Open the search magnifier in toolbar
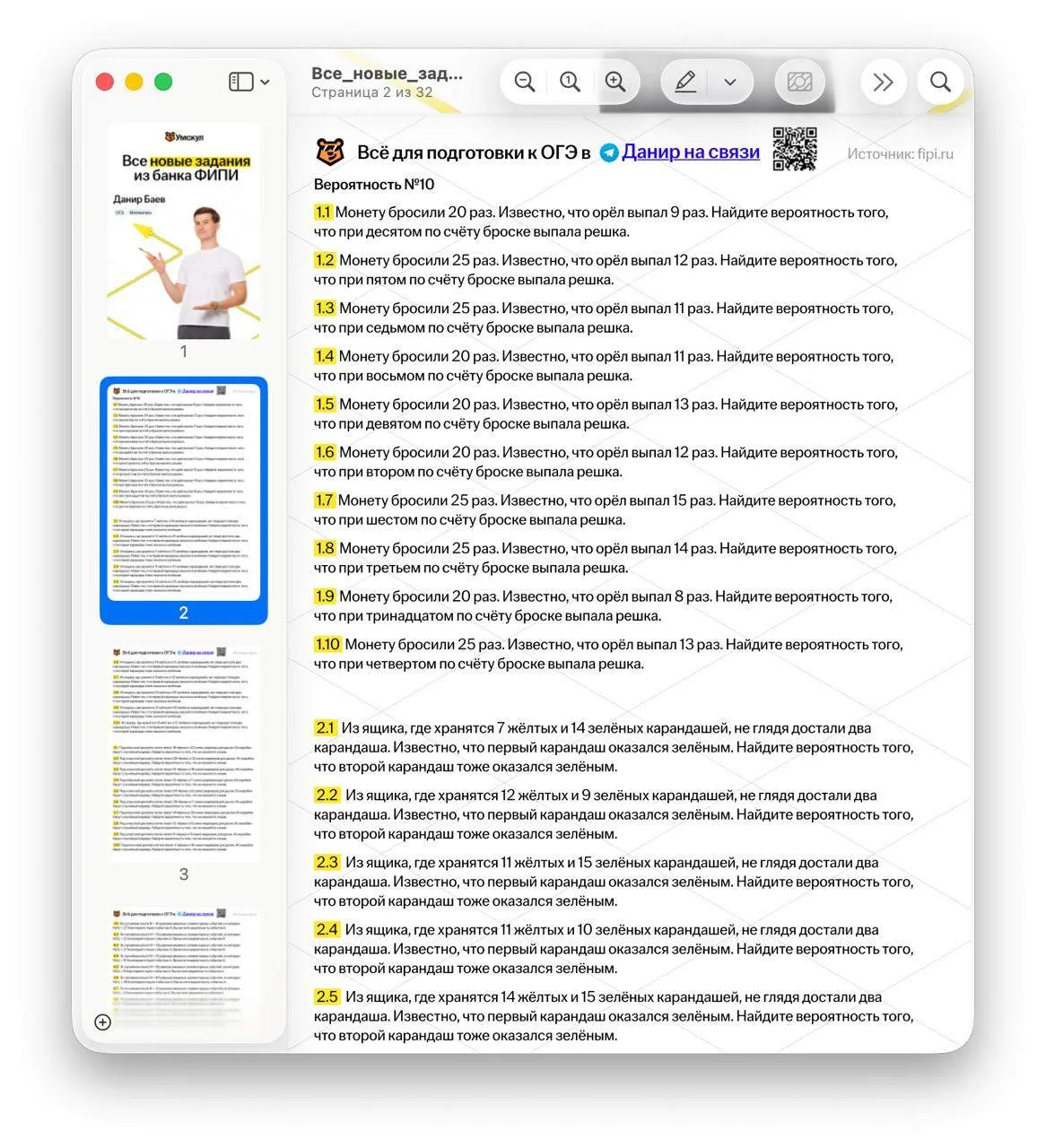 point(940,83)
